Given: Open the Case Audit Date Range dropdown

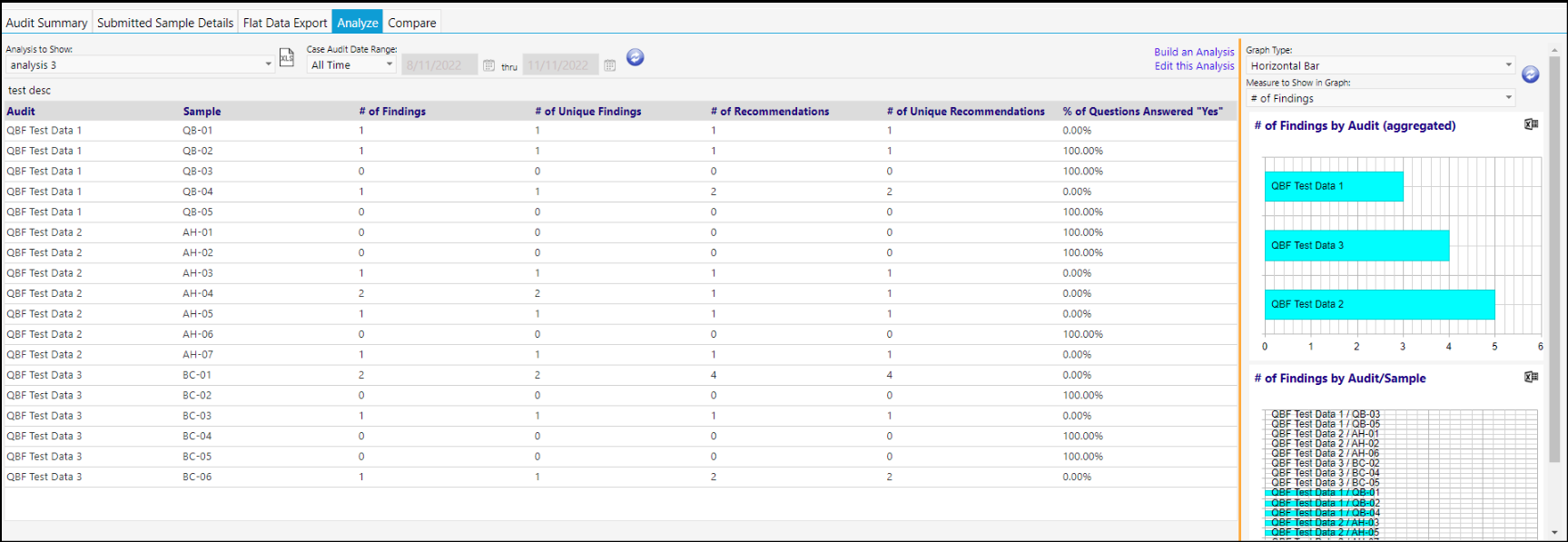Looking at the screenshot, I should [x=352, y=65].
